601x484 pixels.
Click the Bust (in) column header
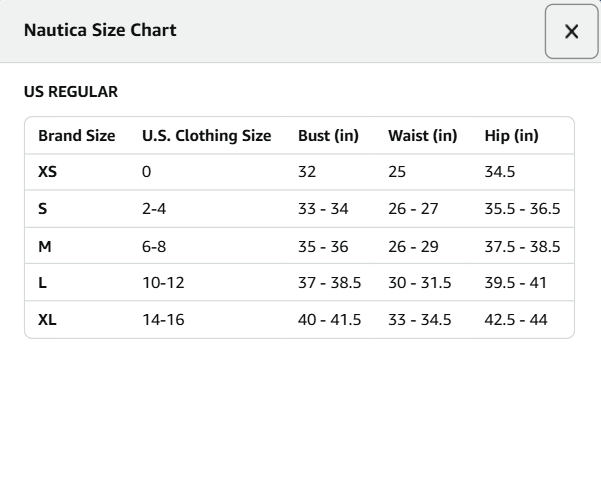click(x=328, y=136)
